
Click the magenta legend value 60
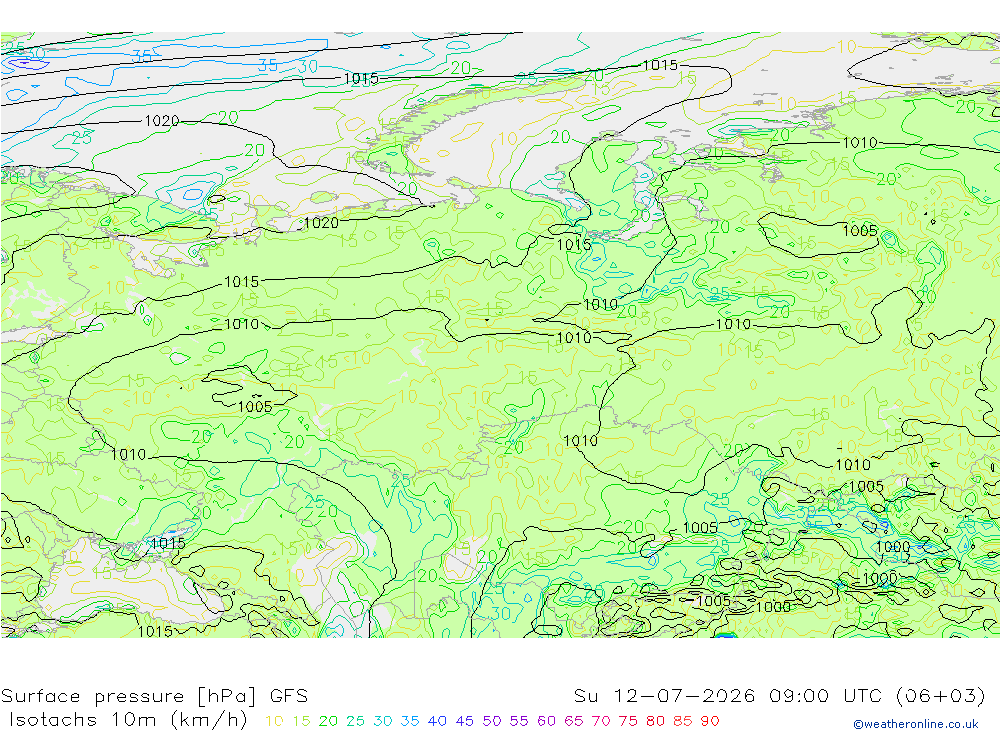point(547,721)
